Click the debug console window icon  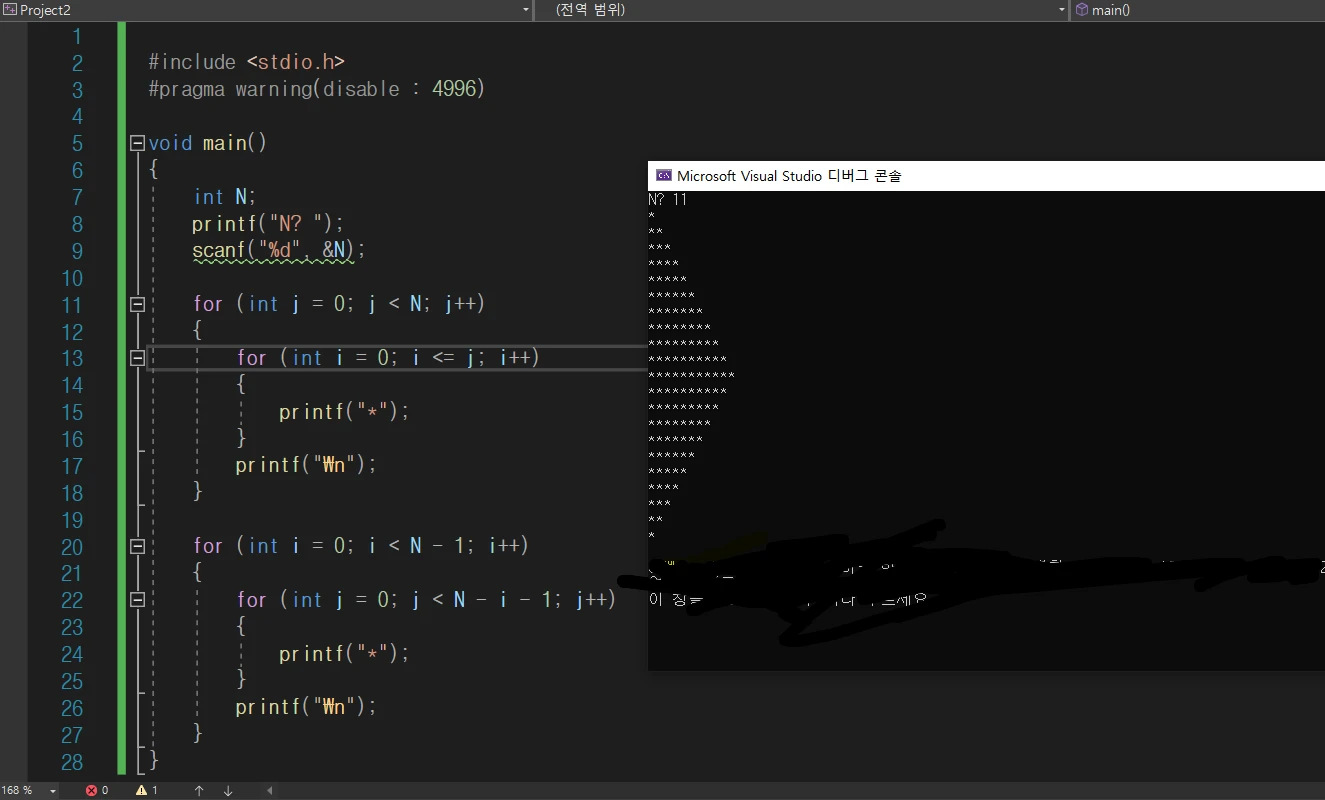(663, 175)
